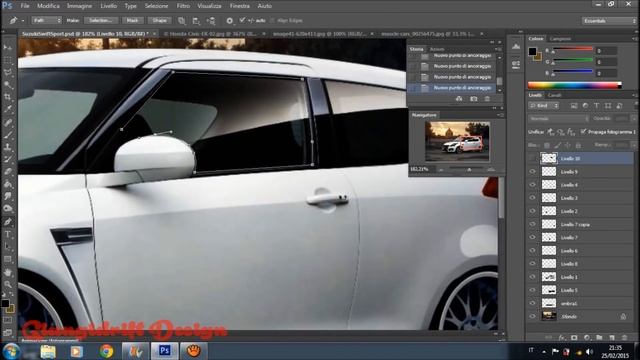This screenshot has width=640, height=360.
Task: Add a layer mask at Layers panel bottom
Action: [x=574, y=338]
